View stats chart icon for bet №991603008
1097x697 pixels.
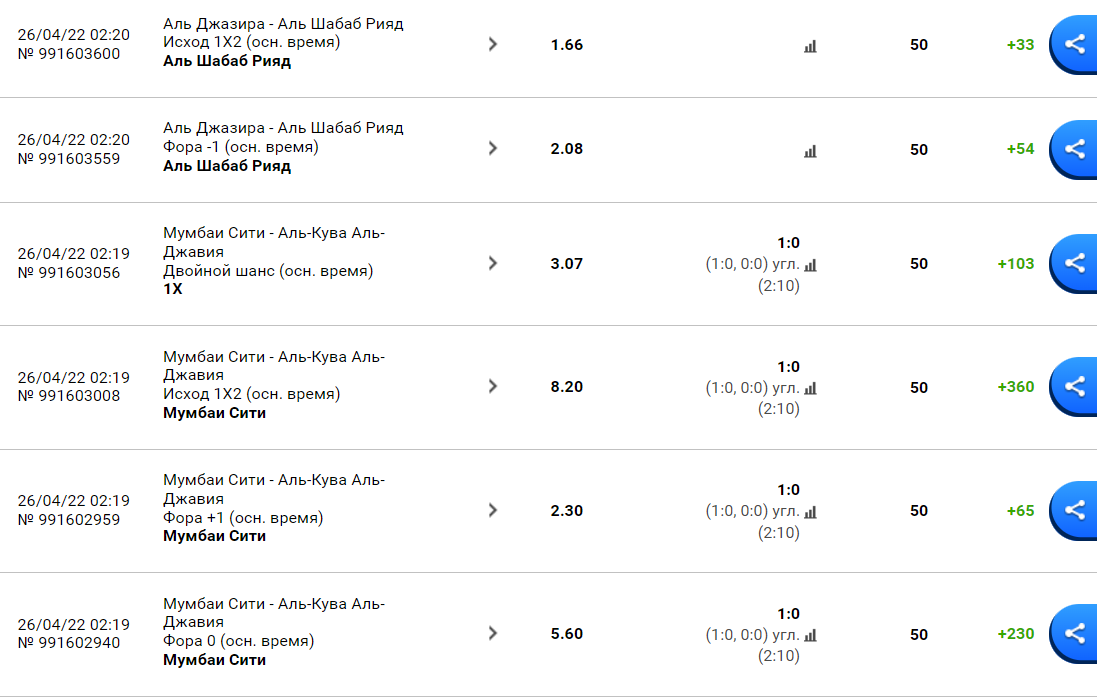[x=810, y=388]
